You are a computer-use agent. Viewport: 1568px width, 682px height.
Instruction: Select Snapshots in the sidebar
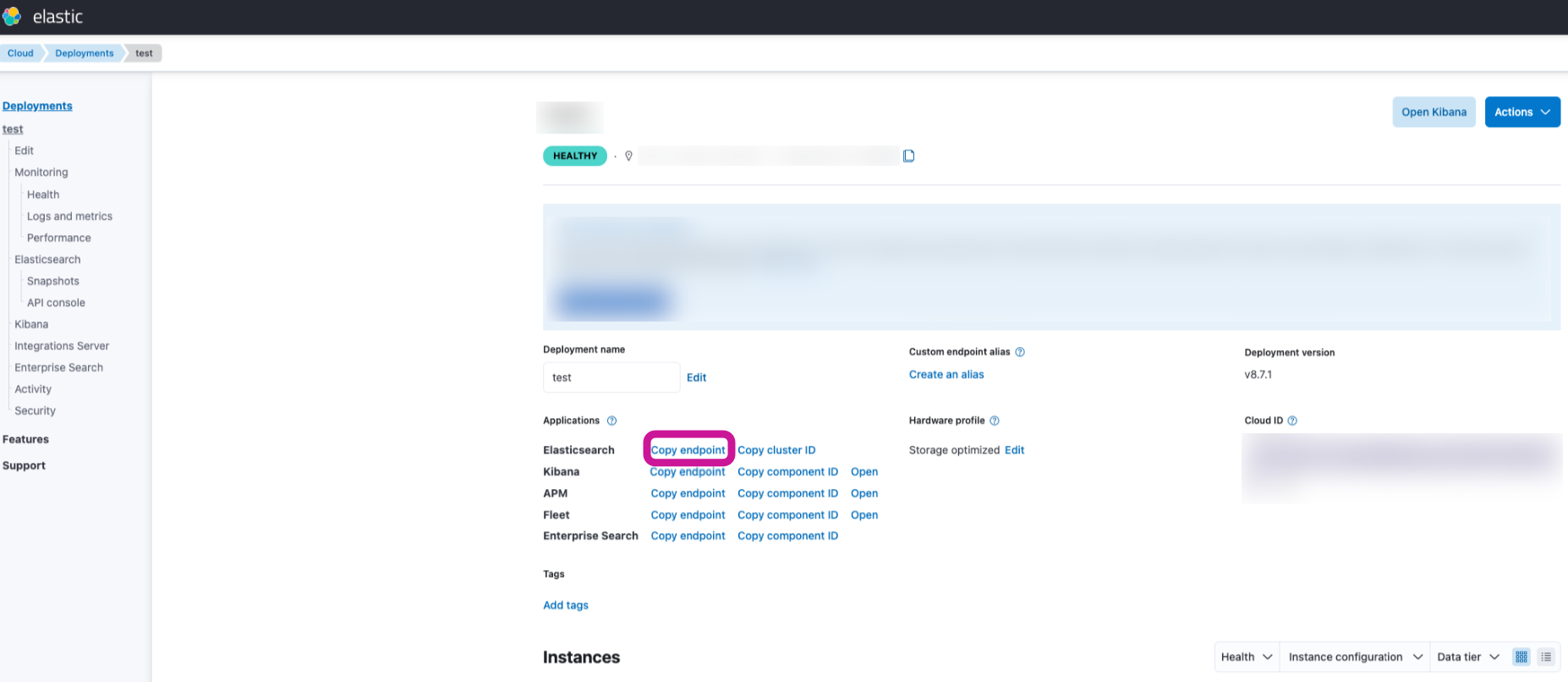[x=52, y=281]
